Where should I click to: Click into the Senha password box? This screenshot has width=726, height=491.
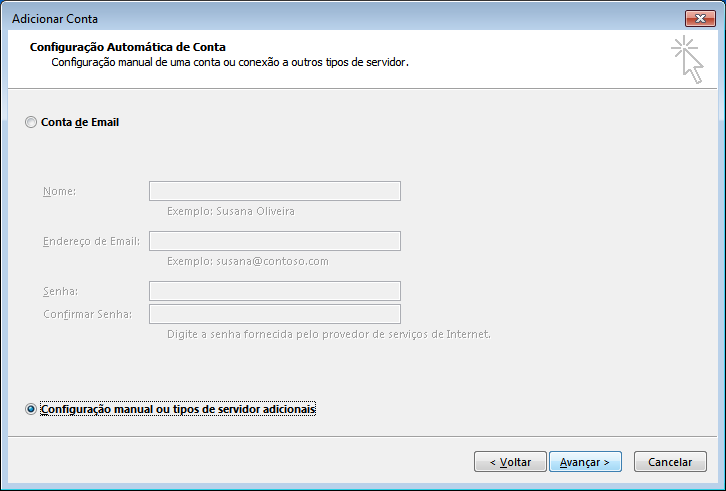coord(275,291)
